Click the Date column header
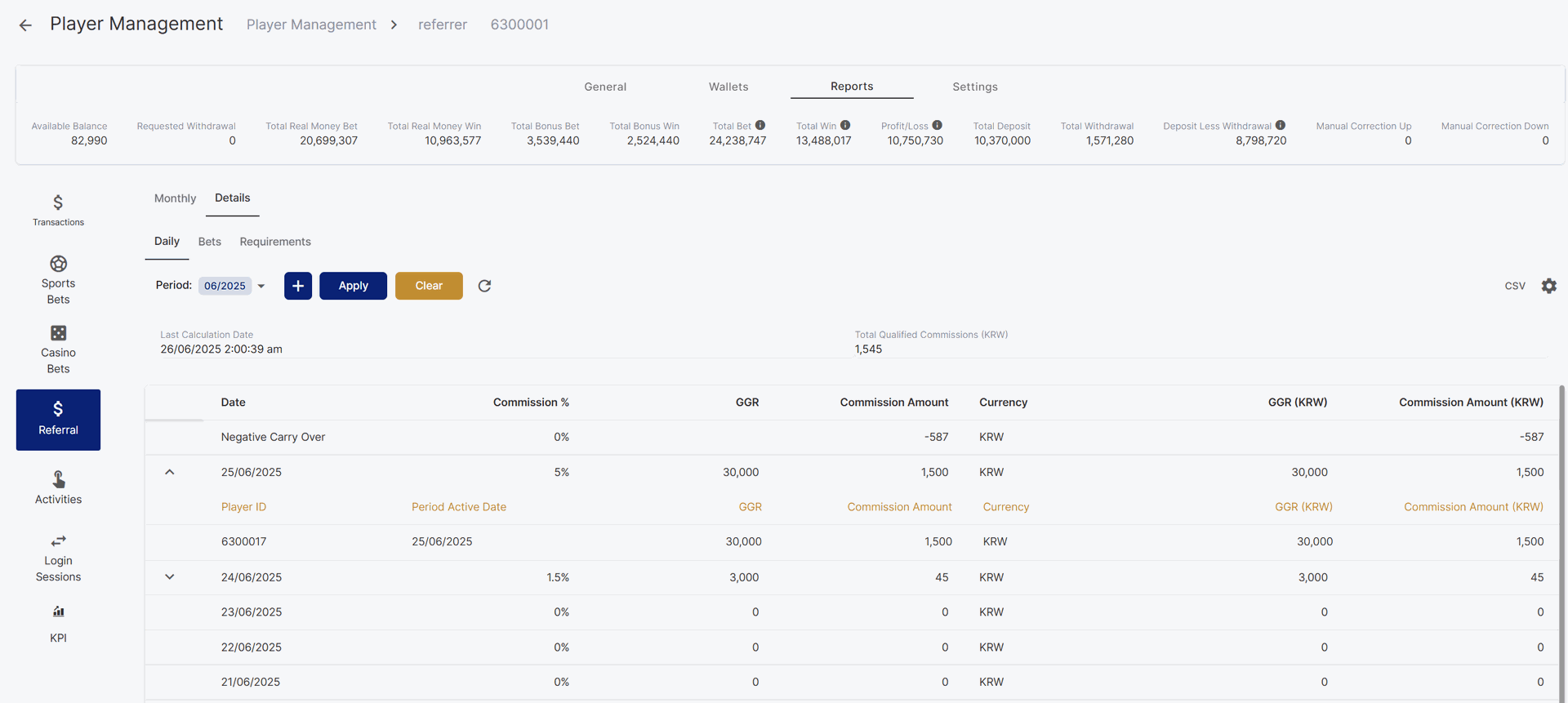 pyautogui.click(x=234, y=403)
